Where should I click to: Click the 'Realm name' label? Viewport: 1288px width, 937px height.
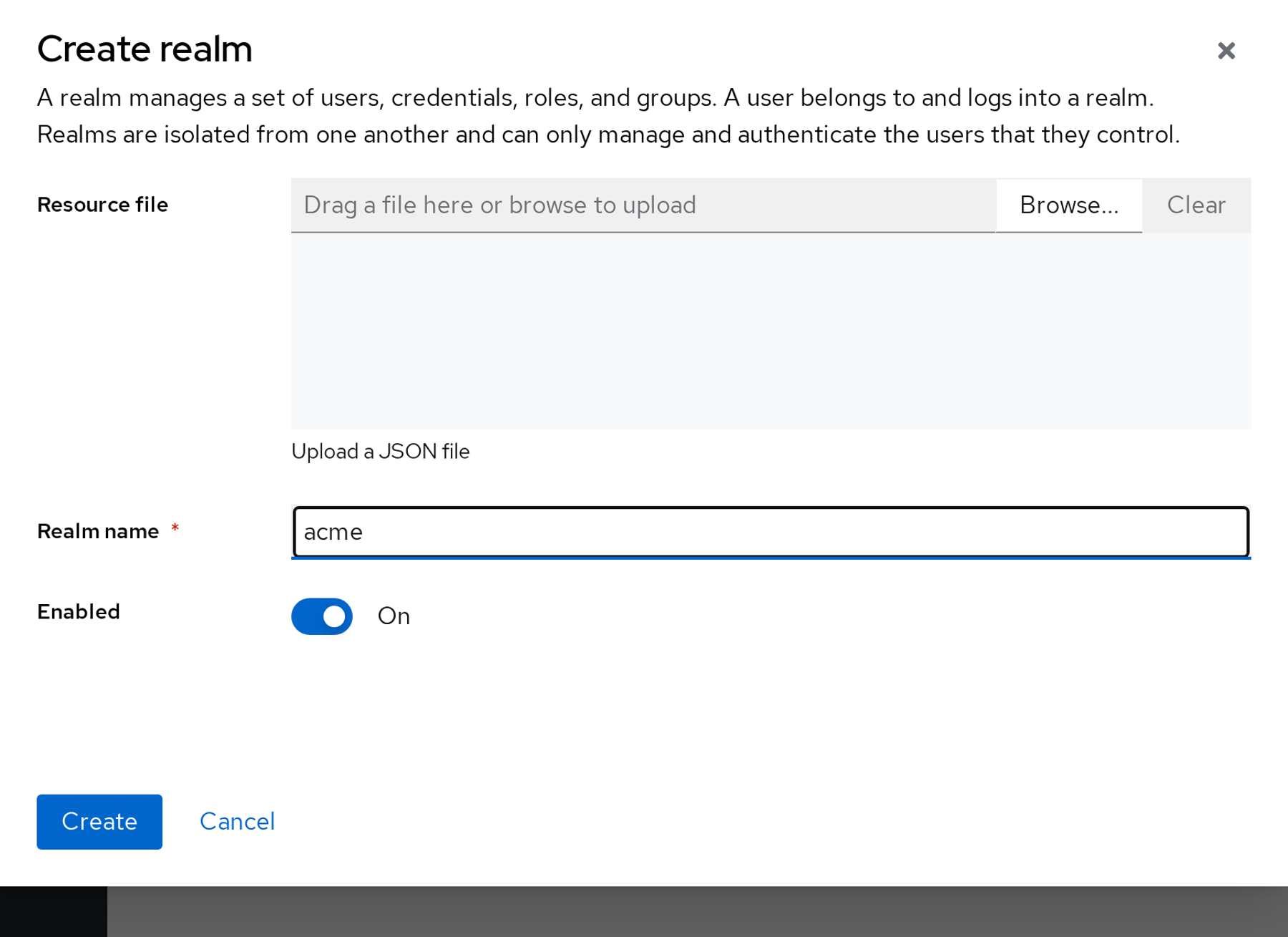point(98,531)
